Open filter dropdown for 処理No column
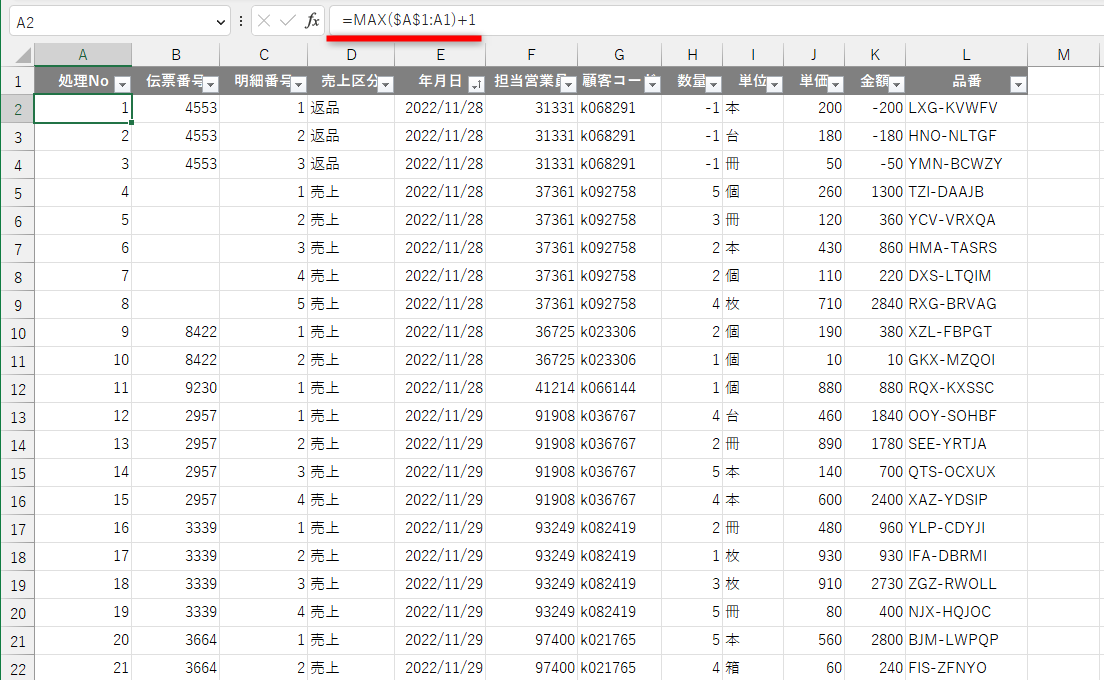 (x=123, y=84)
